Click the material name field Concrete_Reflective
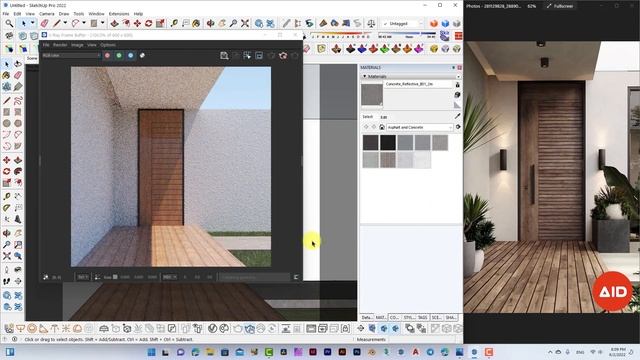 (x=418, y=84)
